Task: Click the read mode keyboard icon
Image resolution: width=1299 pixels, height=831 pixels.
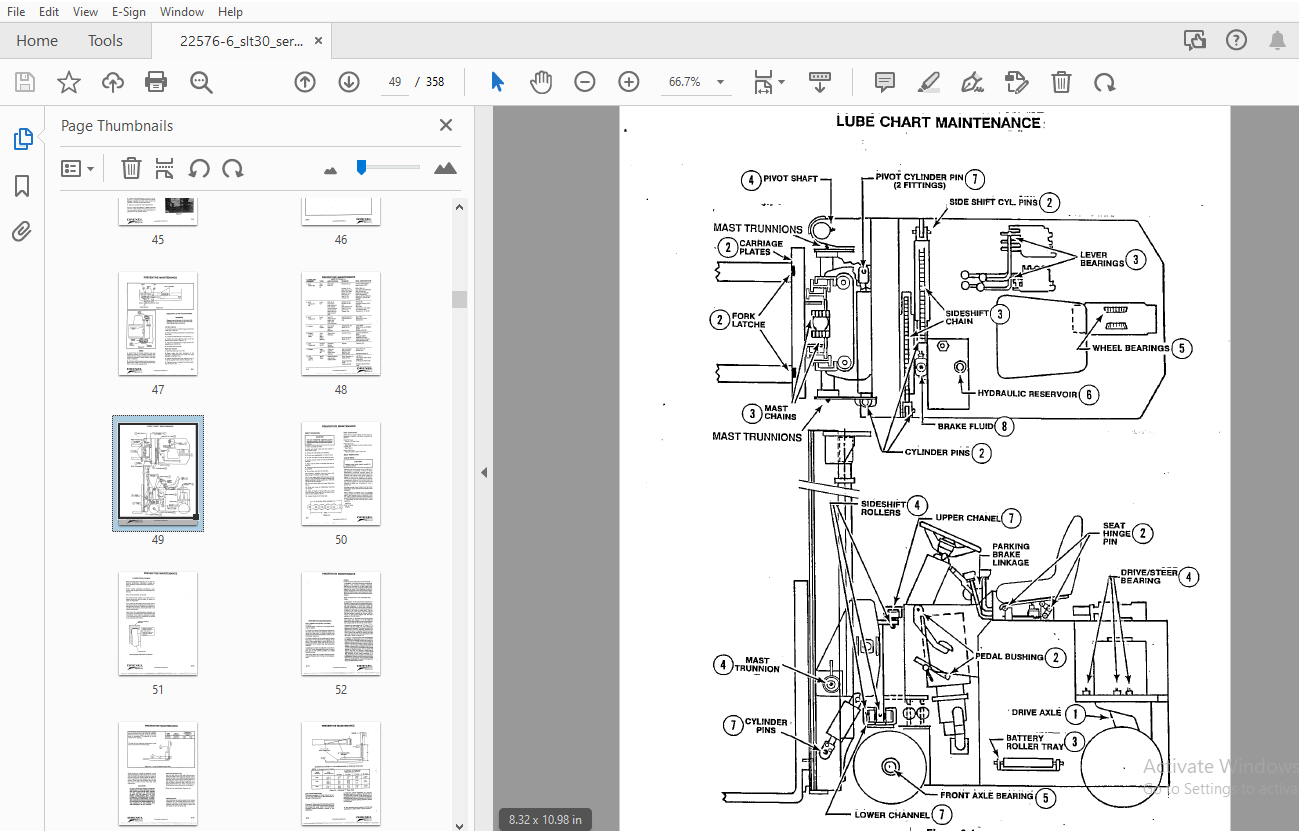Action: pos(820,82)
